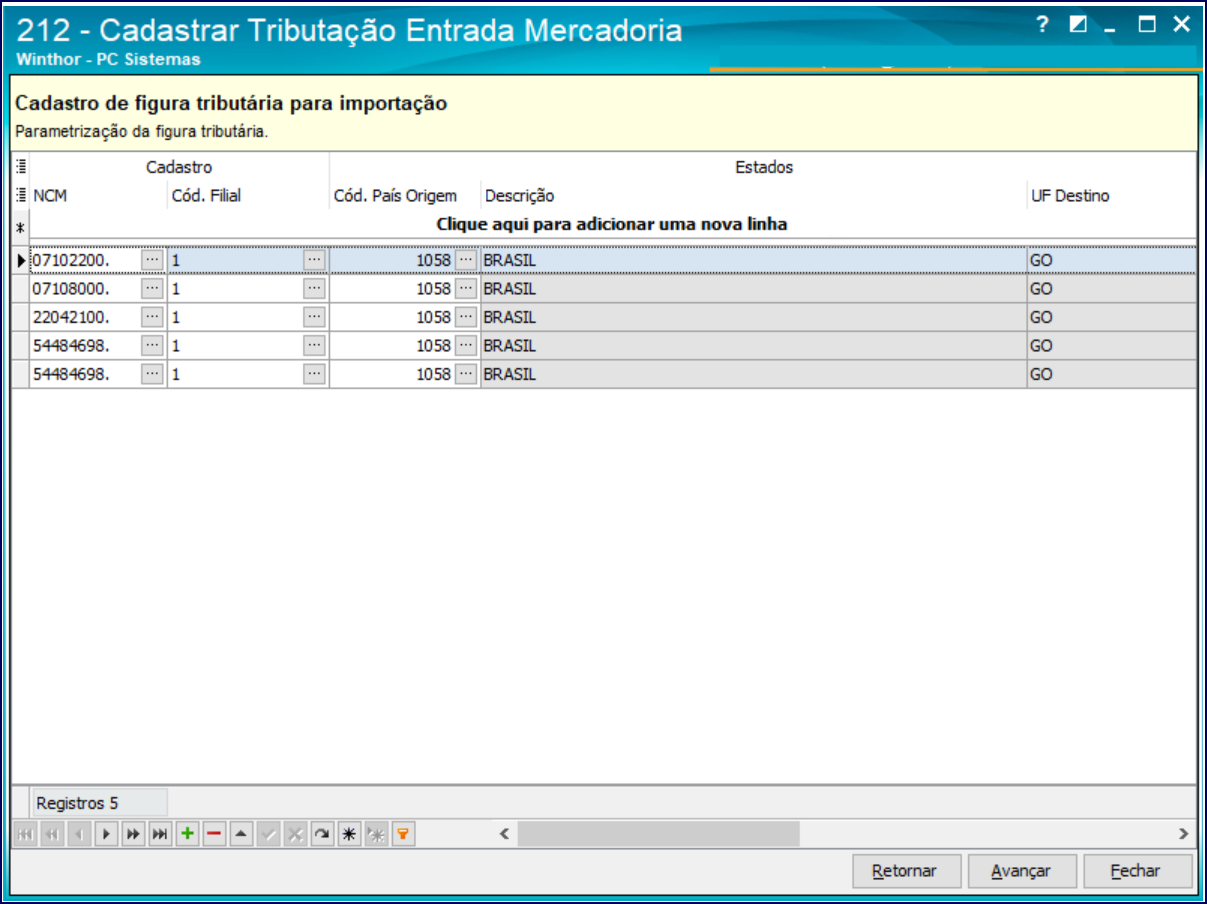Screen dimensions: 1207x904
Task: Go to the previous record
Action: [80, 834]
